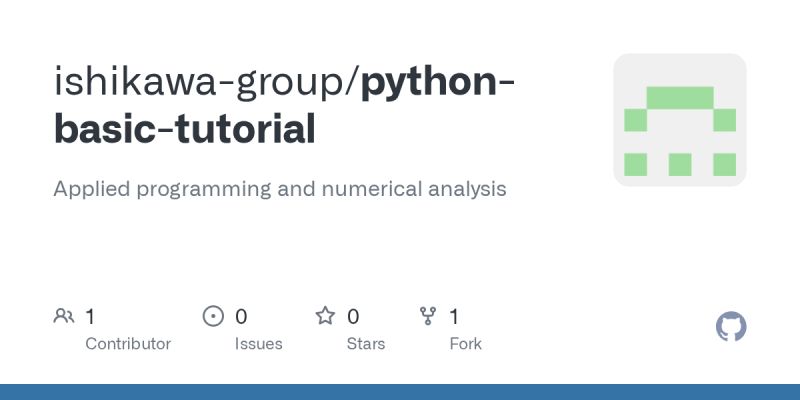Click the blue bottom language bar
The height and width of the screenshot is (400, 800).
click(400, 392)
